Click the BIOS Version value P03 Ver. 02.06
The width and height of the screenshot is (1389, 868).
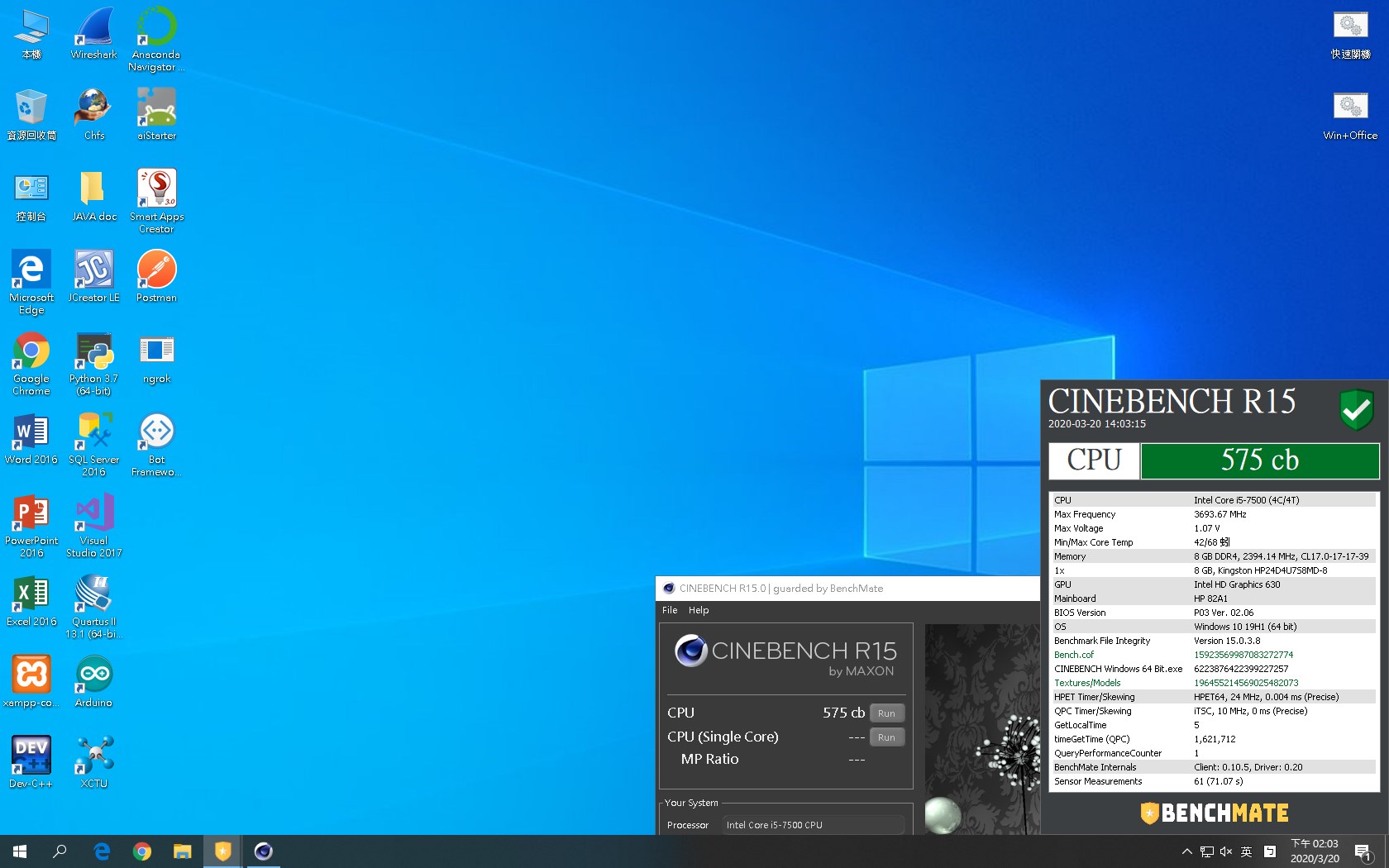click(1224, 613)
